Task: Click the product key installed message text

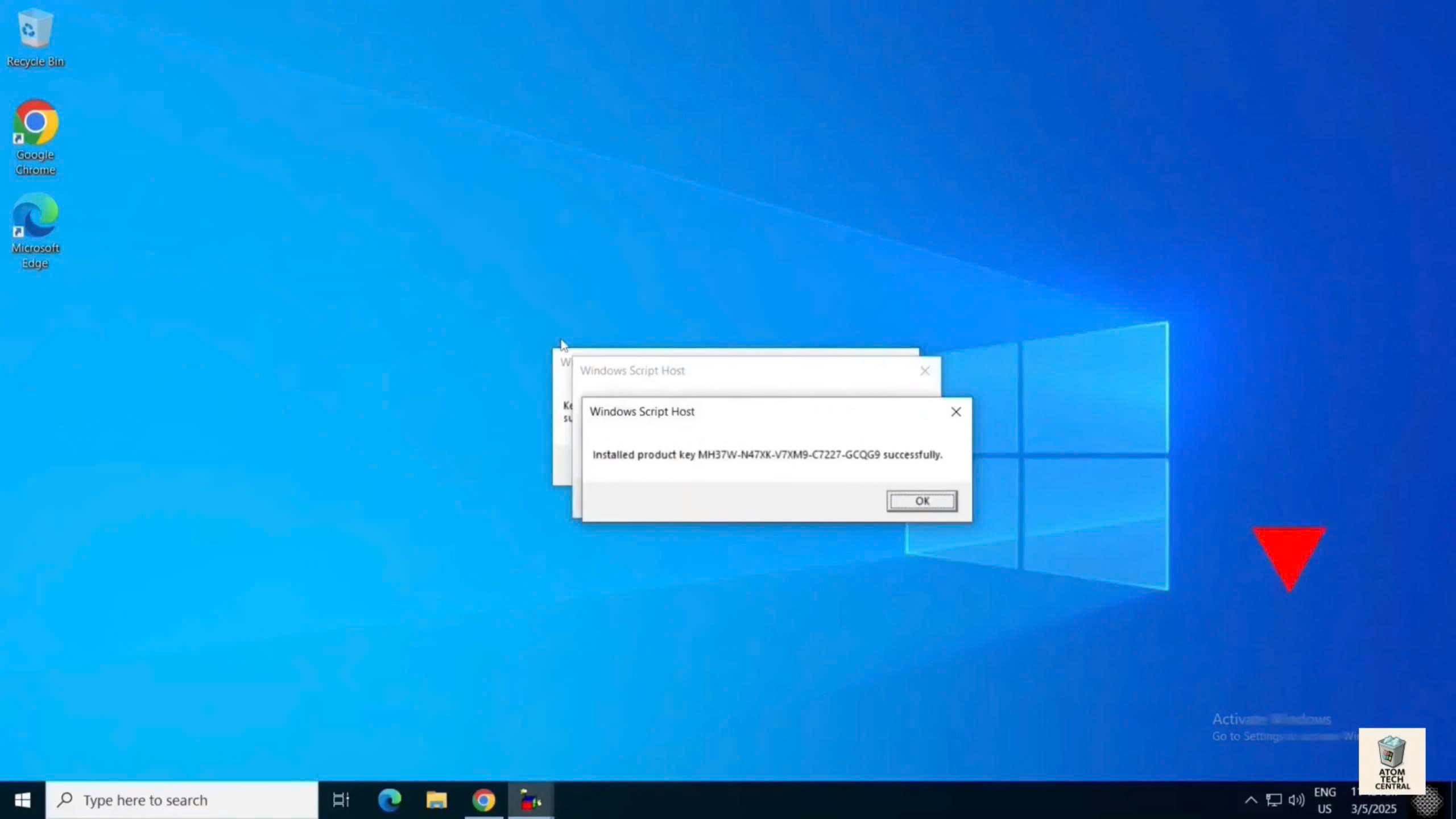Action: 767,454
